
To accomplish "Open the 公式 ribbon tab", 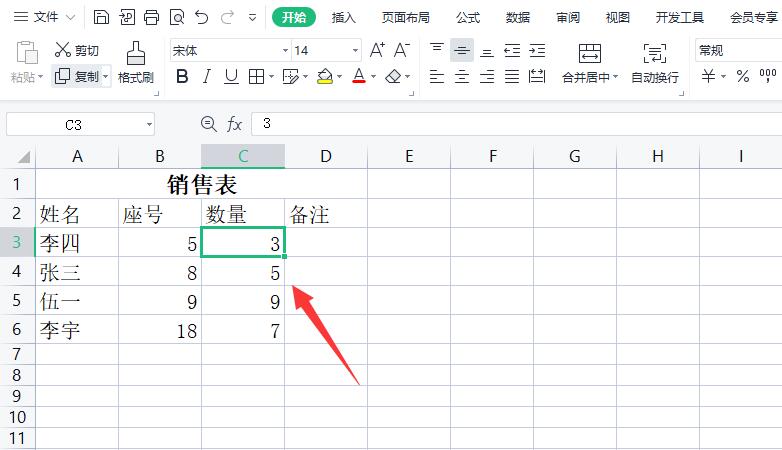I will pyautogui.click(x=467, y=17).
